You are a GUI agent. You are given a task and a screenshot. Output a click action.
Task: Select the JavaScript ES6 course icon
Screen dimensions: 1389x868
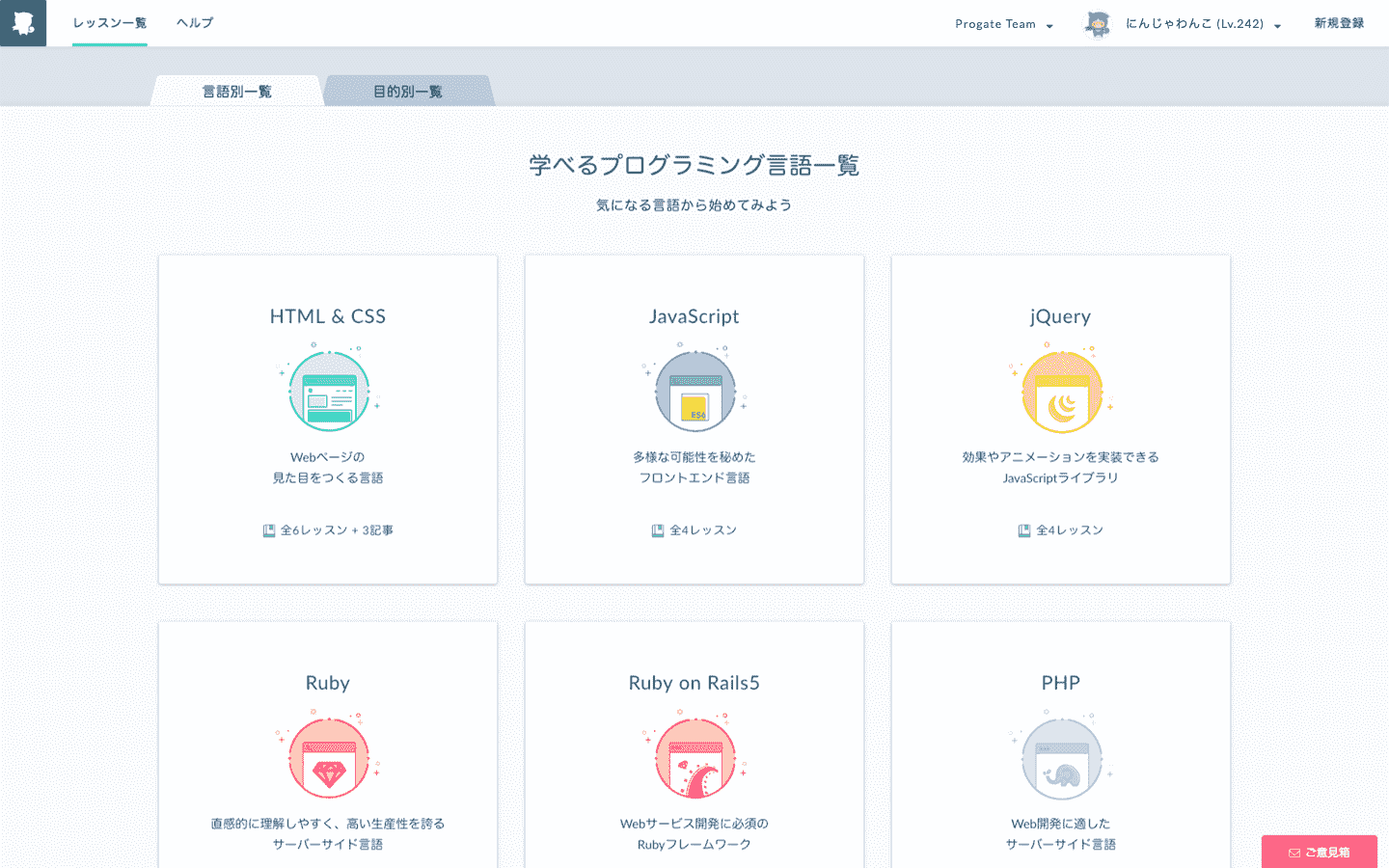tap(694, 392)
